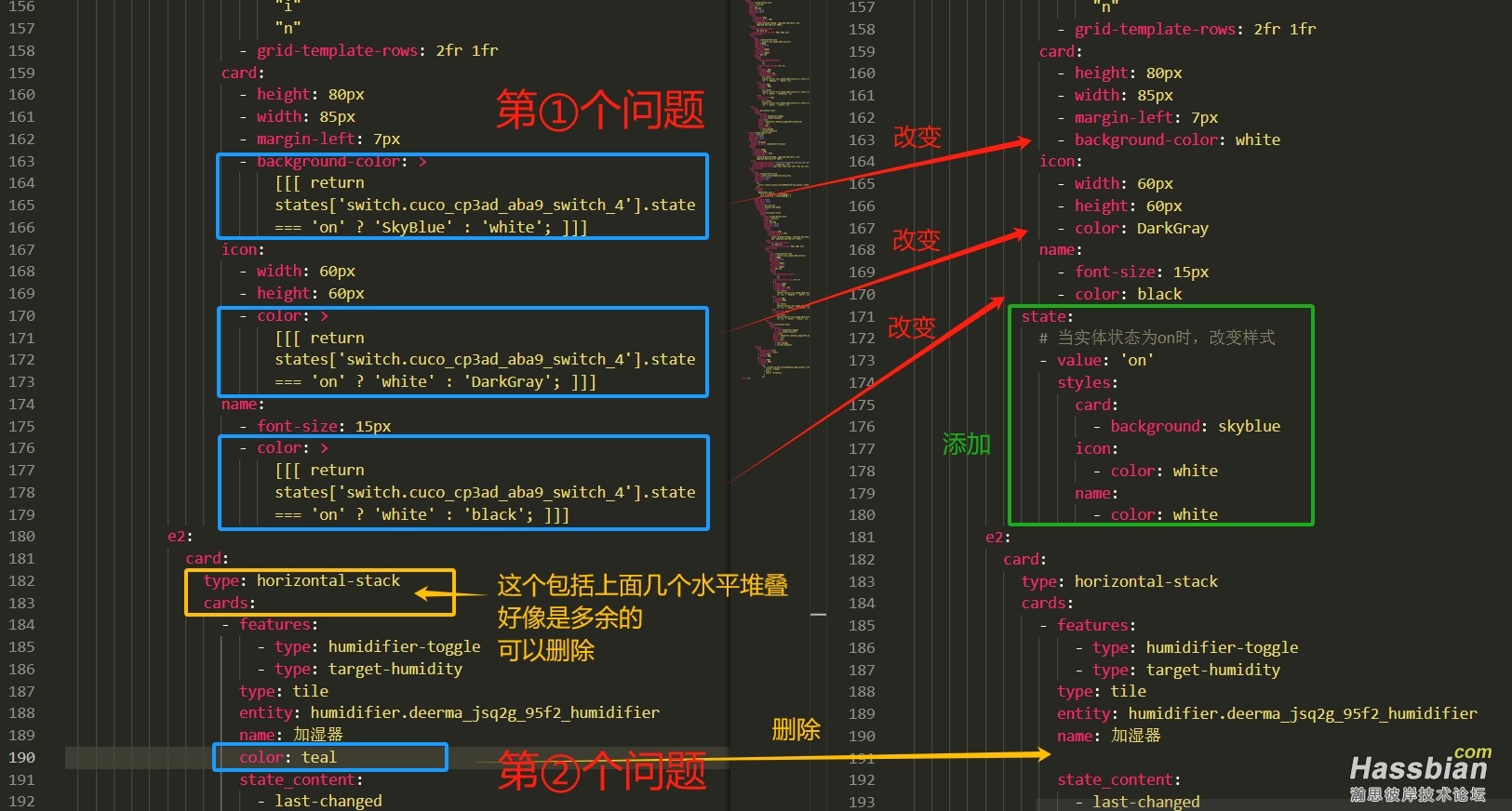Image resolution: width=1512 pixels, height=811 pixels.
Task: Click 'background-color: white' in right pane
Action: point(1177,140)
